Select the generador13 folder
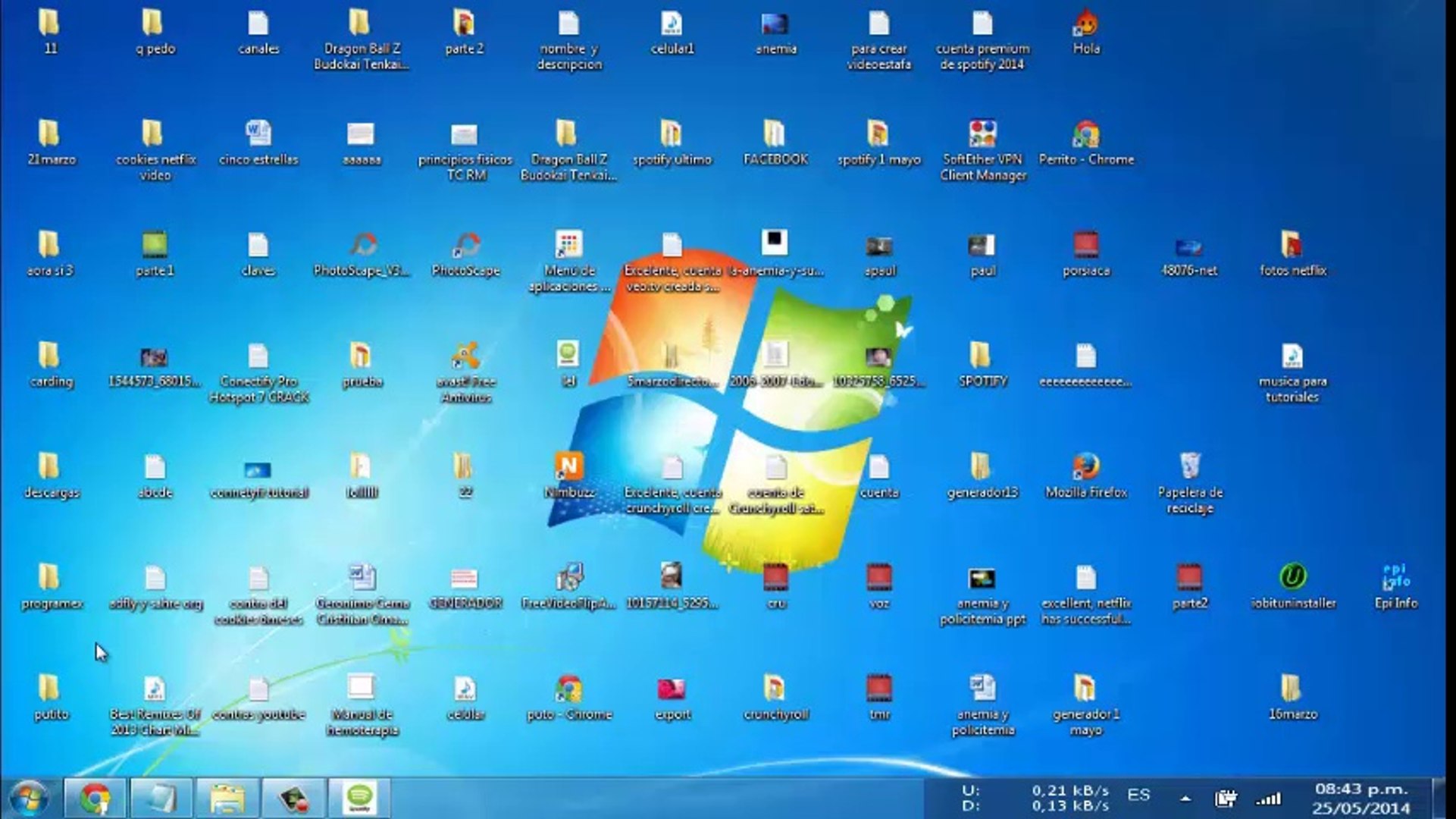 (x=982, y=475)
